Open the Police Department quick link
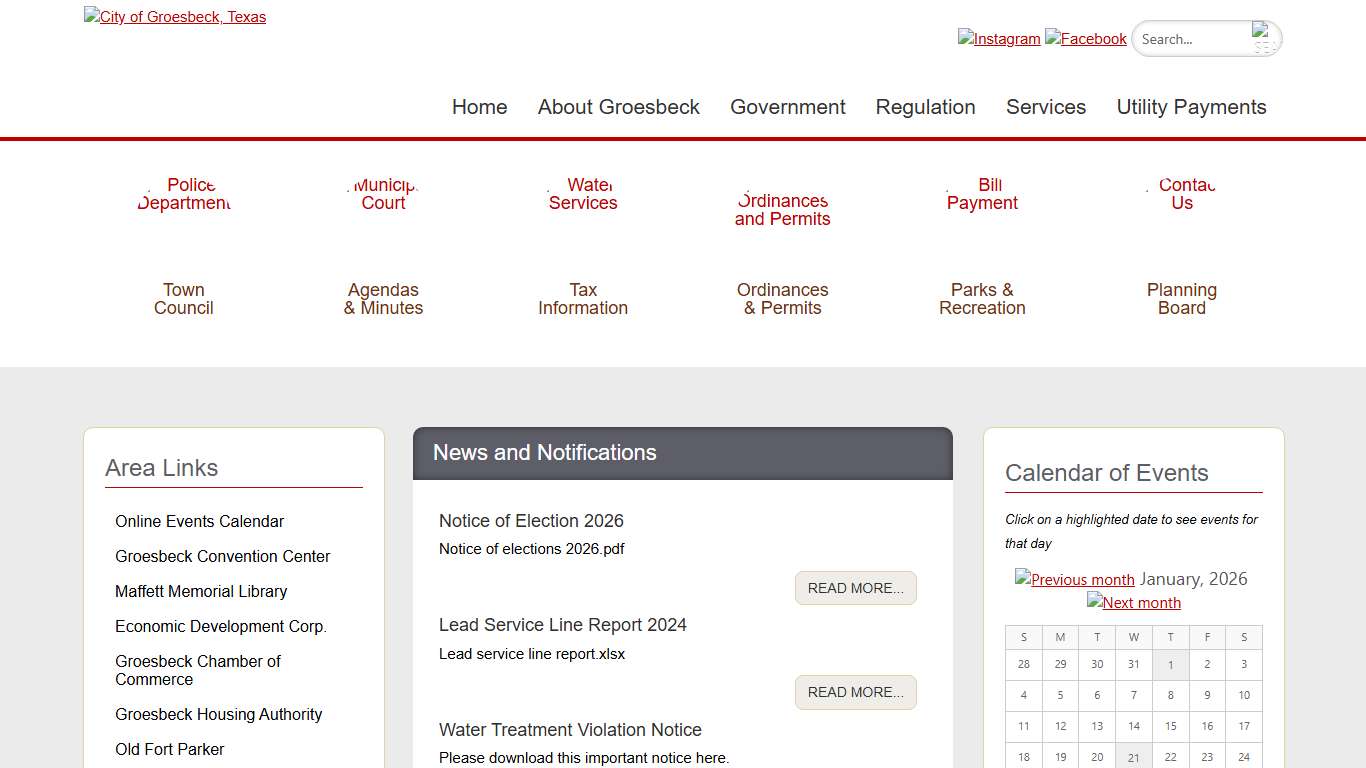The height and width of the screenshot is (768, 1366). 184,194
